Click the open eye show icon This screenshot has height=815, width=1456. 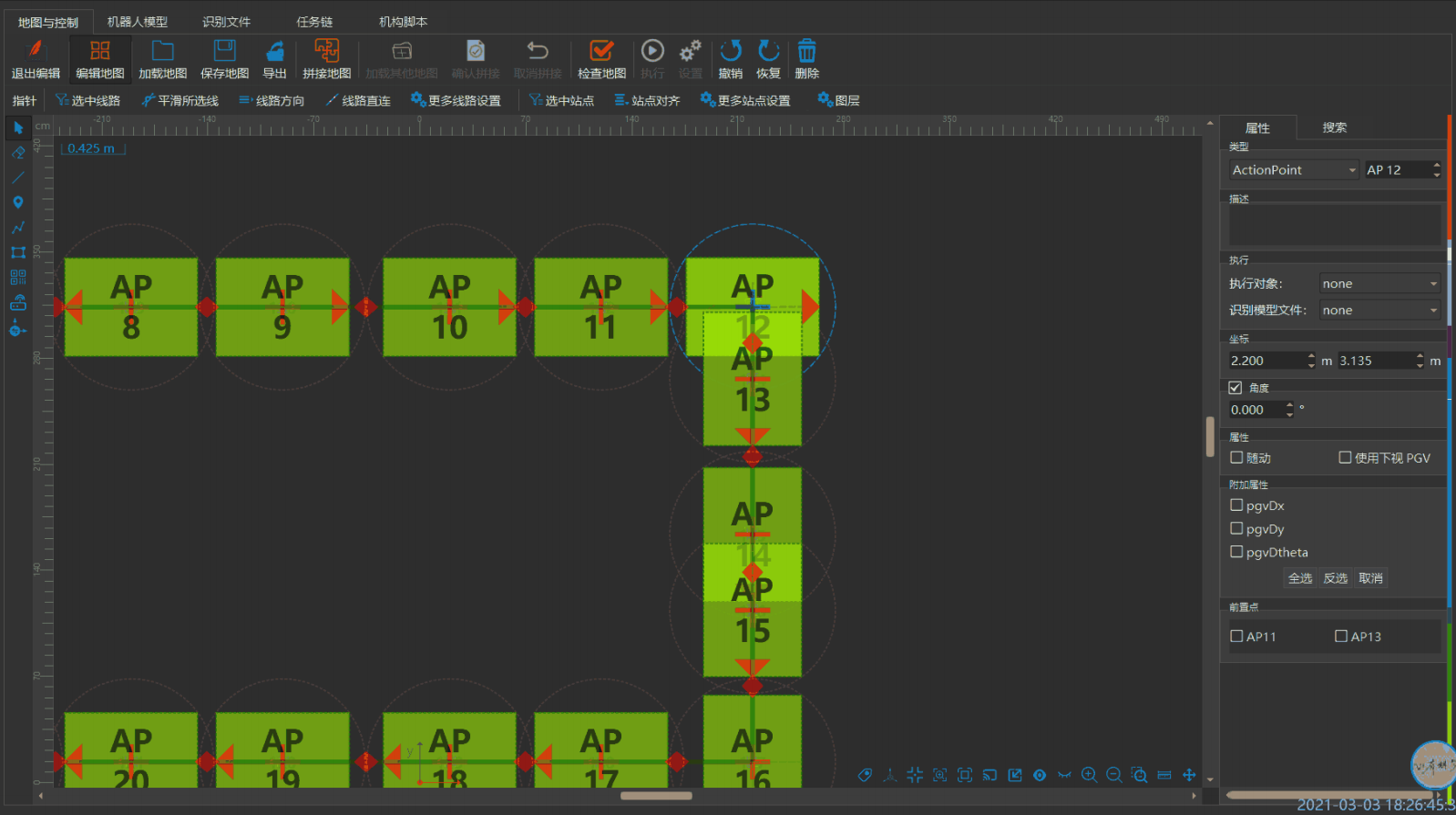coord(1040,775)
